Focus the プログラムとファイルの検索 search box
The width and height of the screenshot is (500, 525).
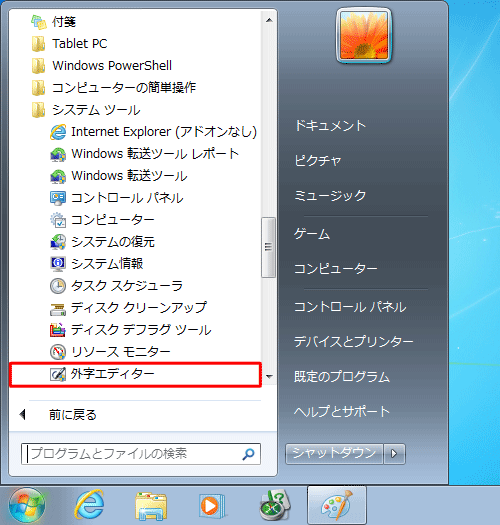(141, 454)
